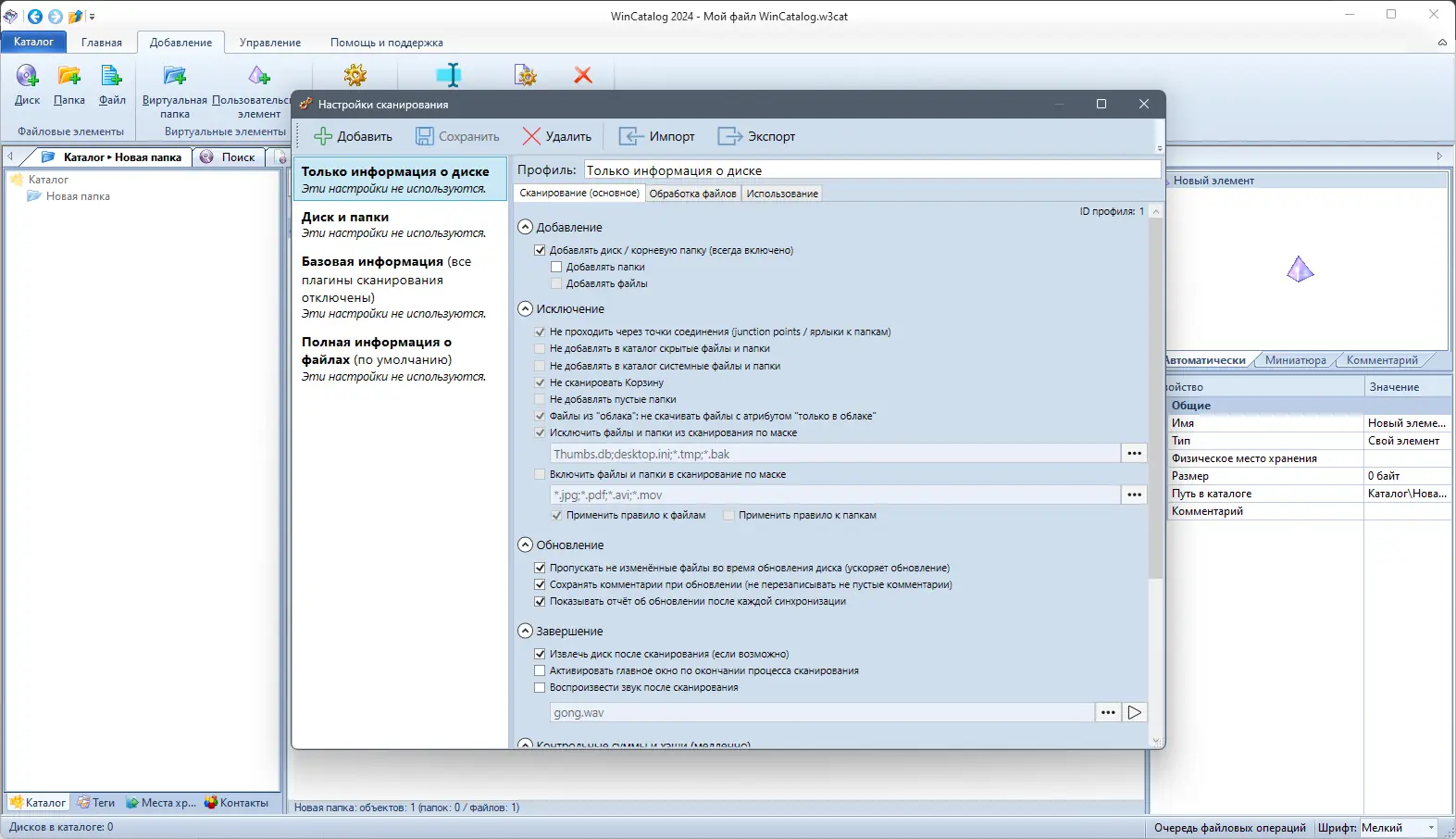Open the Каталог ribbon menu

click(34, 42)
